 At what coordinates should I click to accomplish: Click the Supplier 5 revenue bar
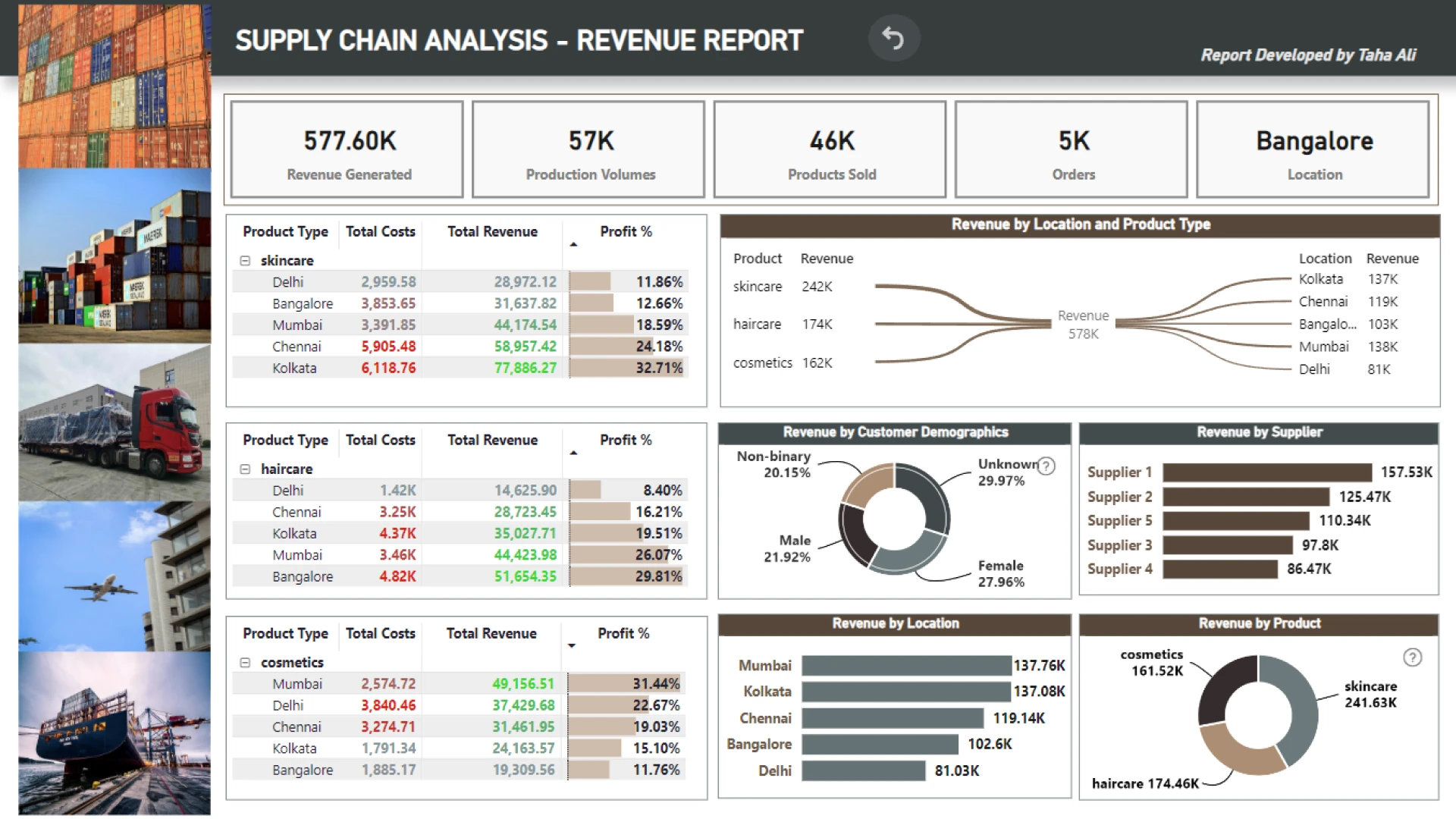pyautogui.click(x=1236, y=521)
